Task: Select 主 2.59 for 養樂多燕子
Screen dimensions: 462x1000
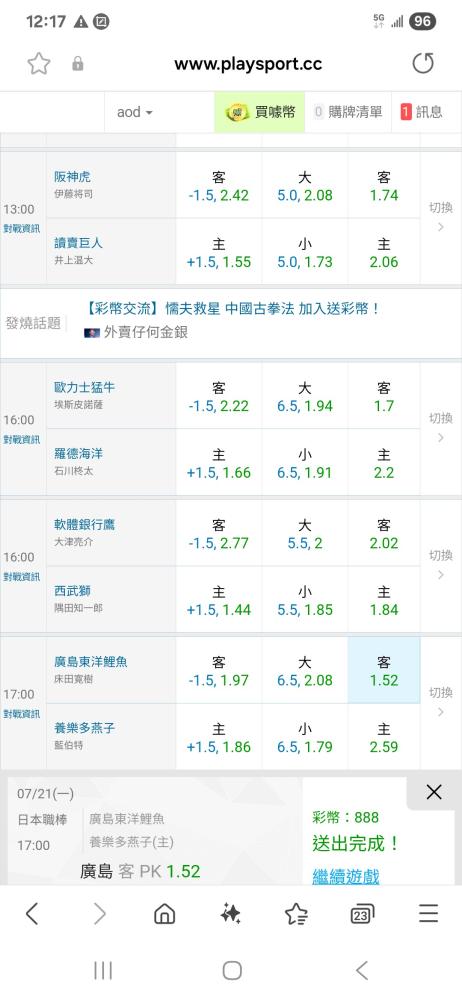Action: pos(384,737)
